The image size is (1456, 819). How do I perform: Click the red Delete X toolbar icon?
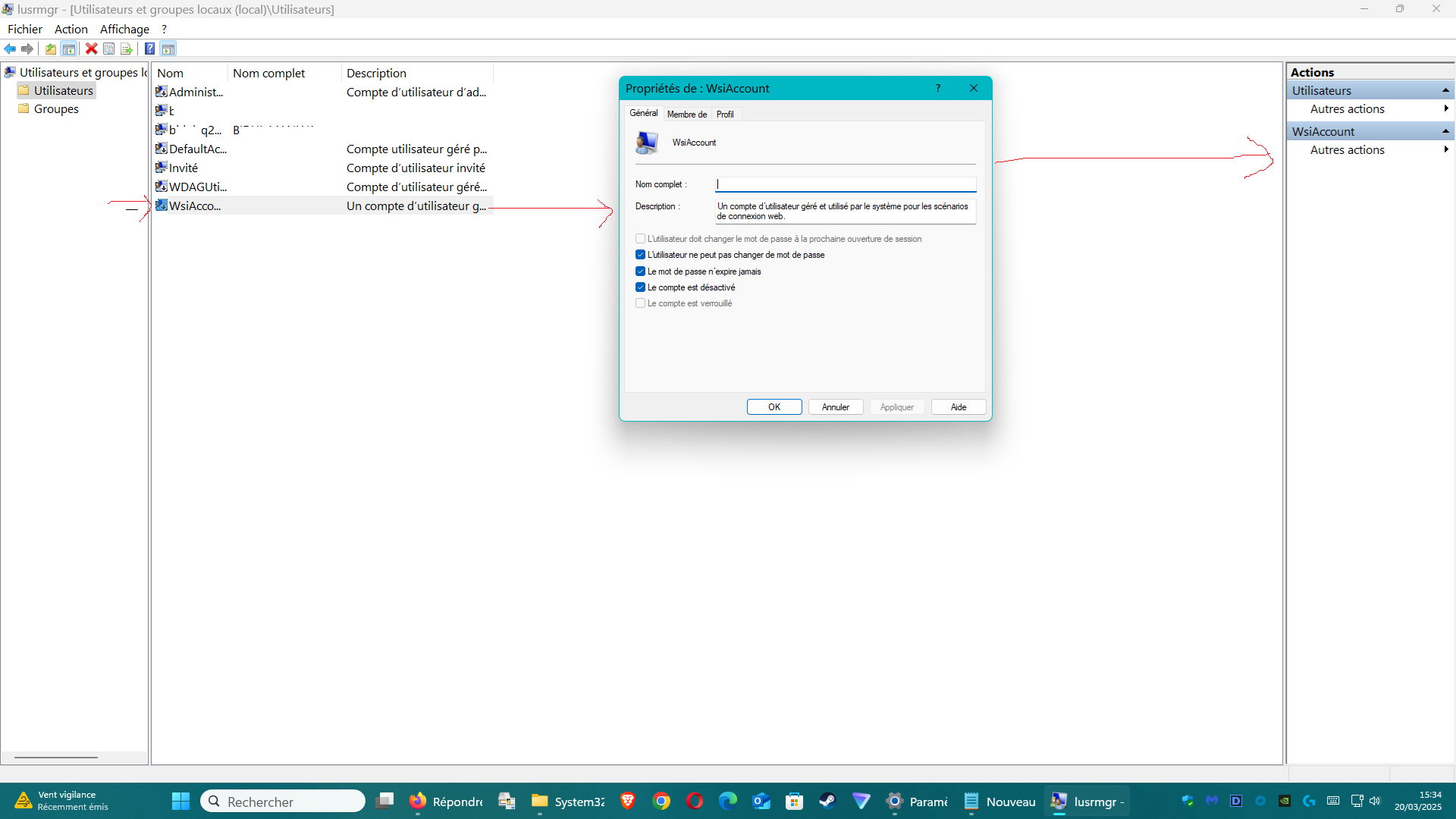click(x=91, y=49)
